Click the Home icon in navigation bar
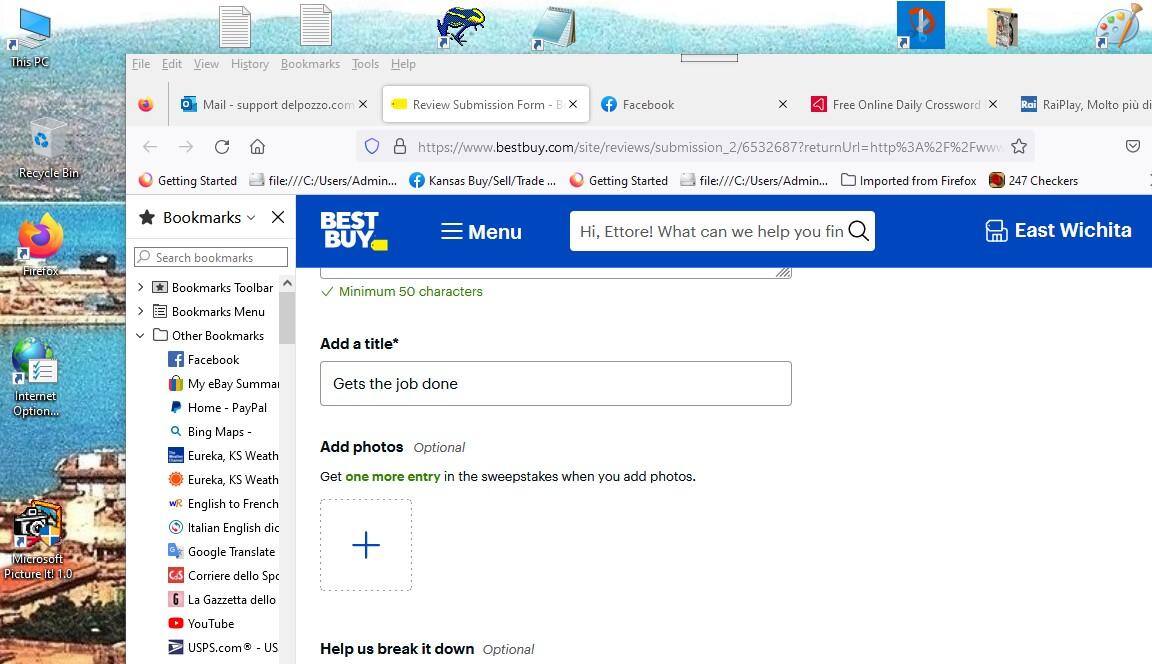This screenshot has height=664, width=1152. coord(257,147)
